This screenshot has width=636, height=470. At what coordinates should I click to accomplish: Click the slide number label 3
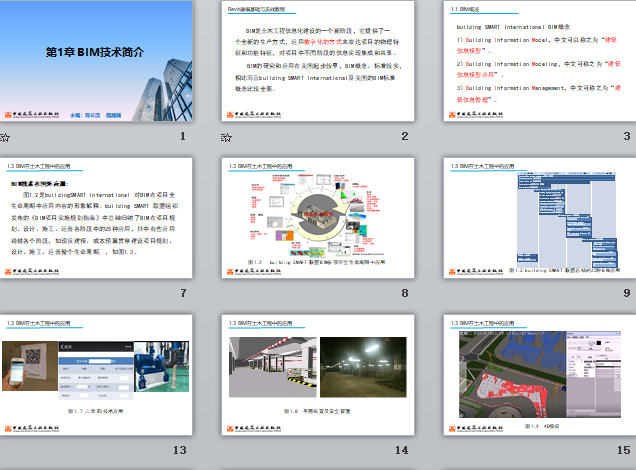pos(627,136)
